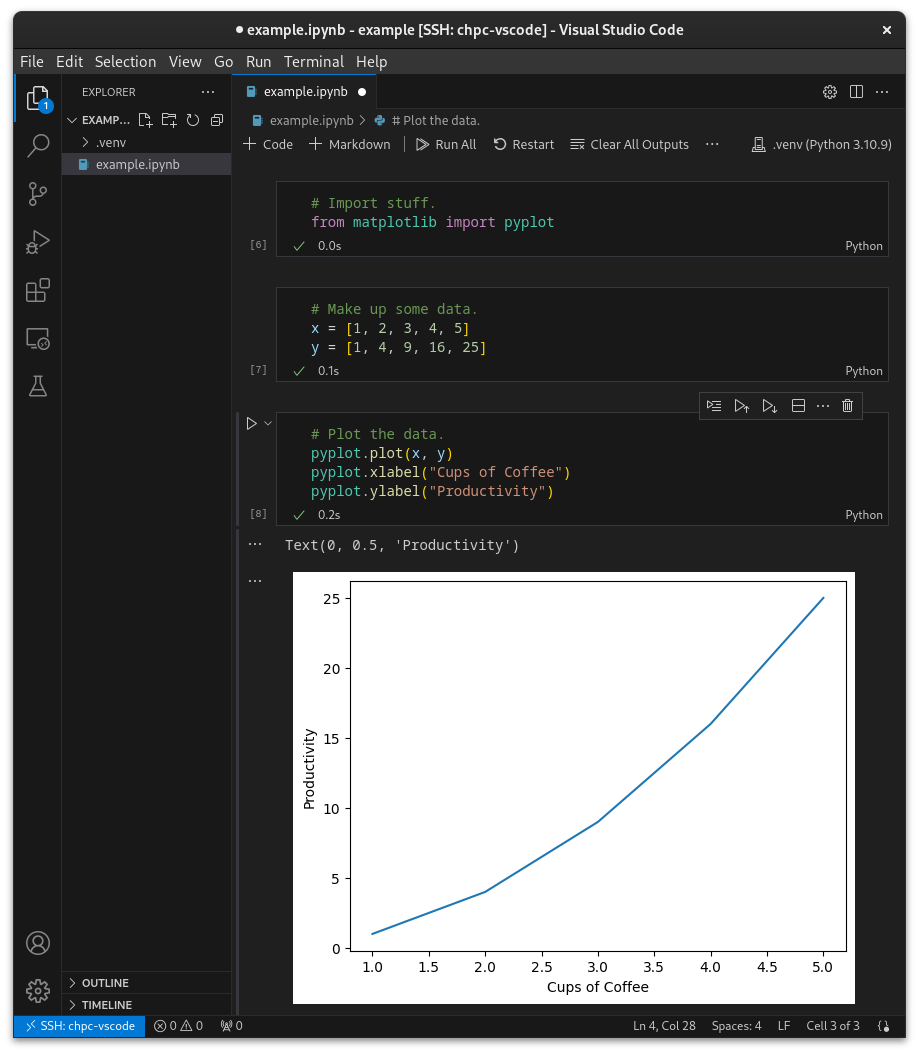Delete the plotting cell using trash icon
Viewport: 919px width, 1054px height.
[847, 405]
